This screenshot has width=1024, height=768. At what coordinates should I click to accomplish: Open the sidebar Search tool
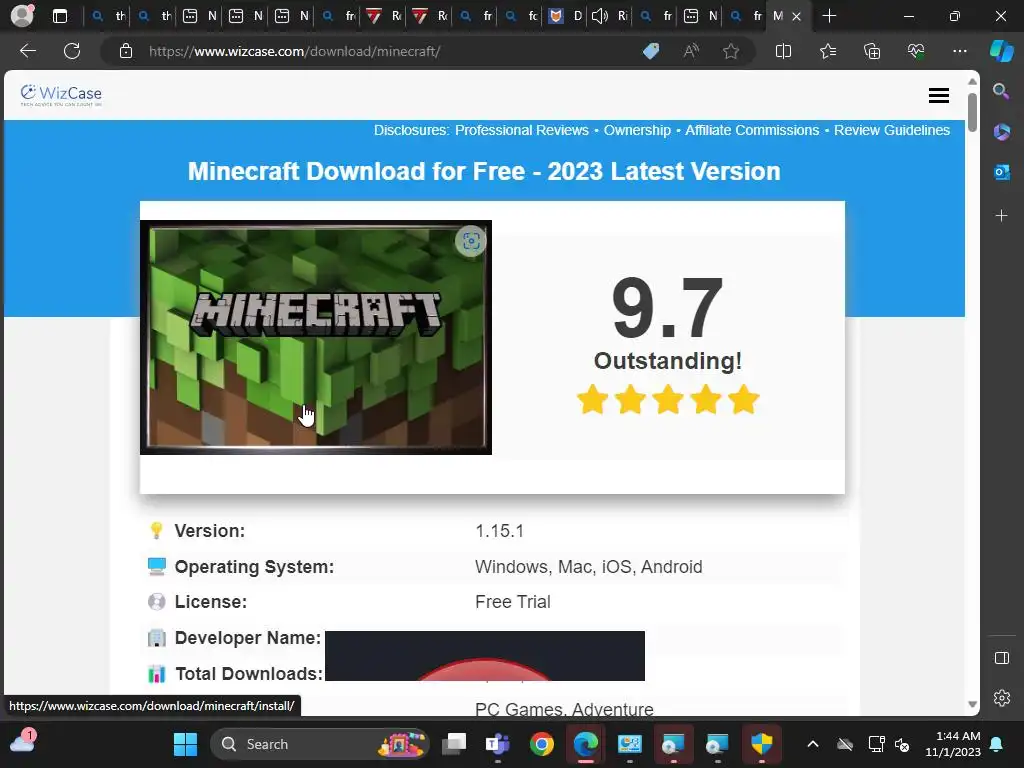coord(1001,91)
